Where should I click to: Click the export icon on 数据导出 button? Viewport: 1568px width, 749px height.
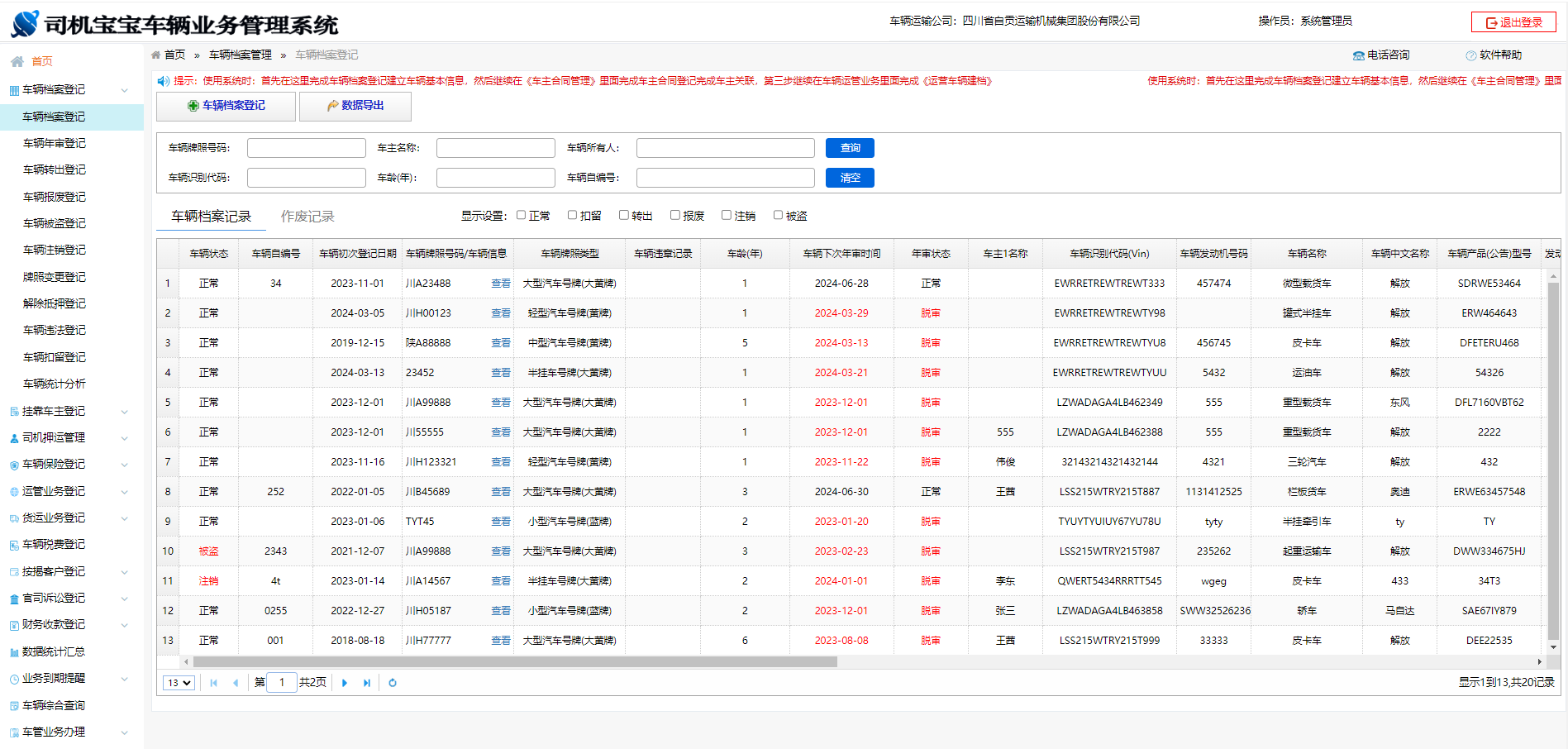332,106
